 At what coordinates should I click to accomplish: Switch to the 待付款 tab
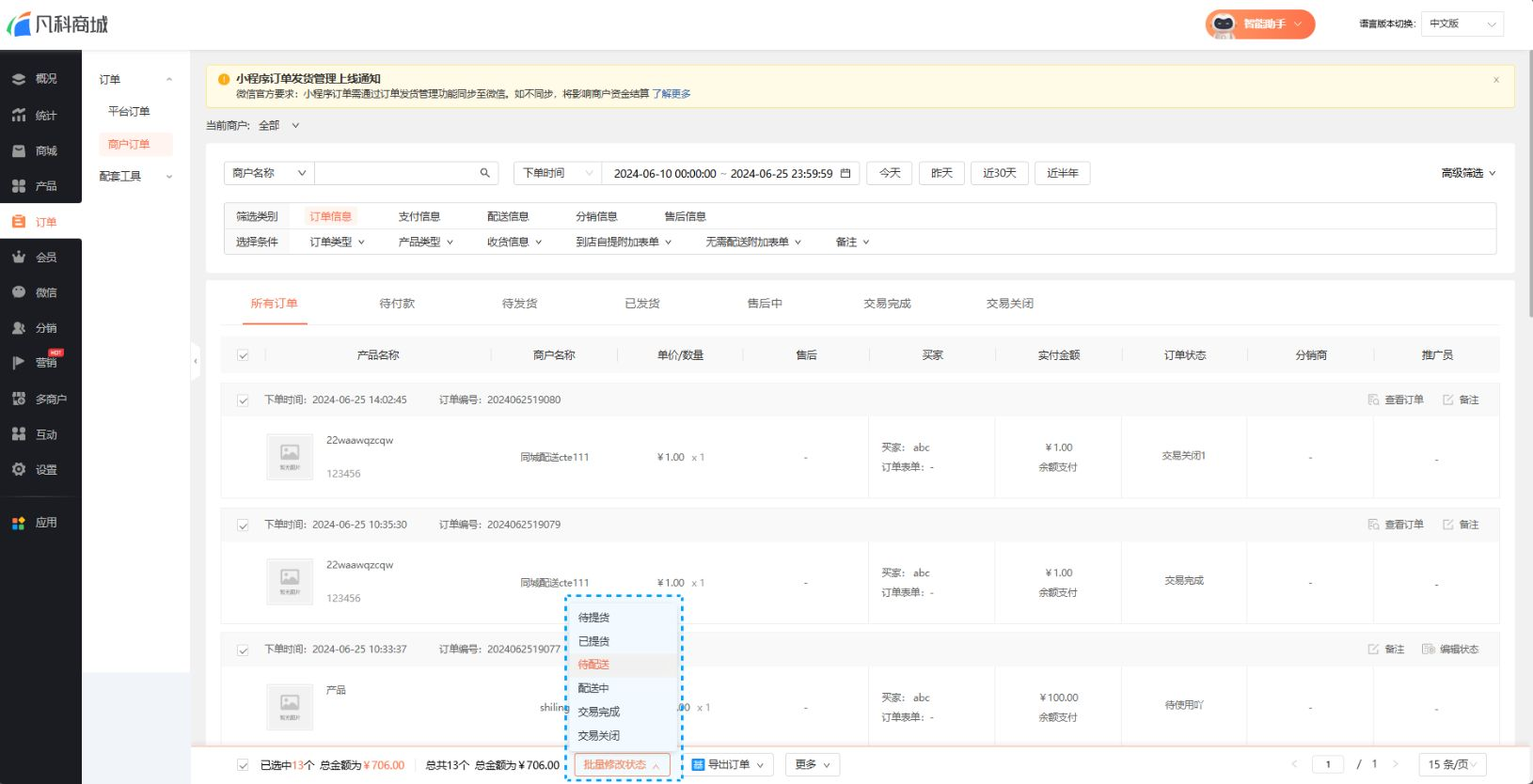click(x=397, y=304)
